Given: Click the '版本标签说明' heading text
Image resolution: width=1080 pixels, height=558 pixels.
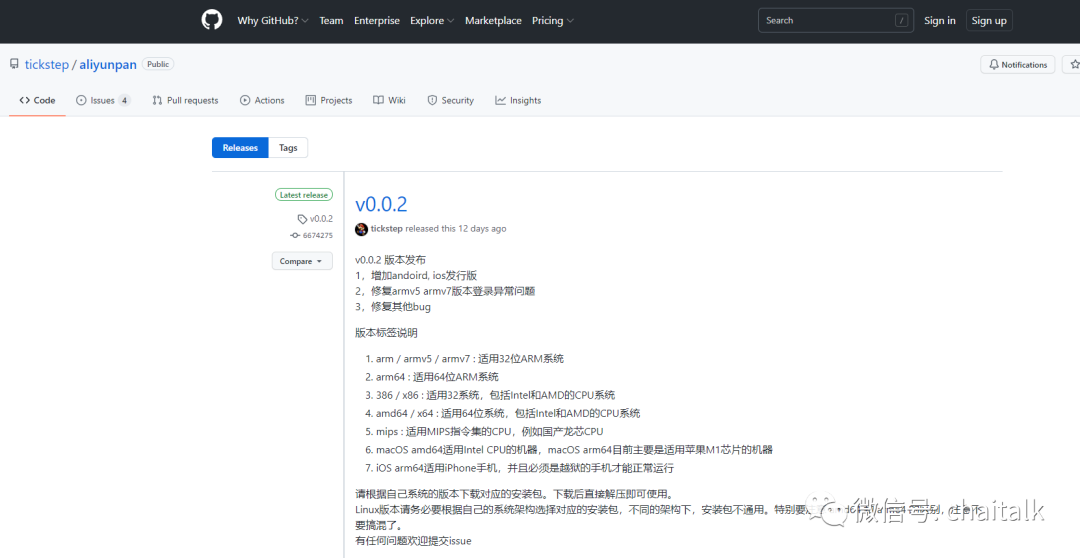Looking at the screenshot, I should click(386, 333).
